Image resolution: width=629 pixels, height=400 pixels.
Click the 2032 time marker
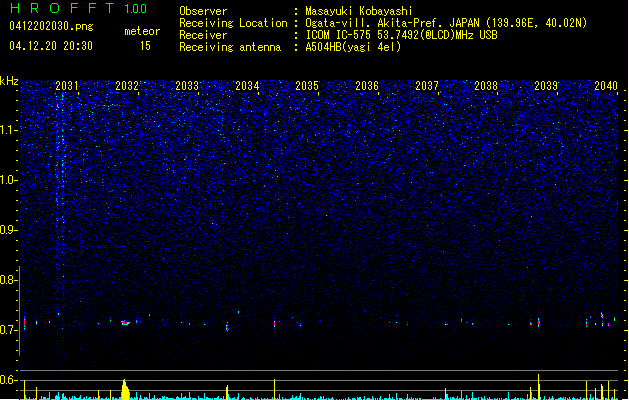[x=127, y=86]
